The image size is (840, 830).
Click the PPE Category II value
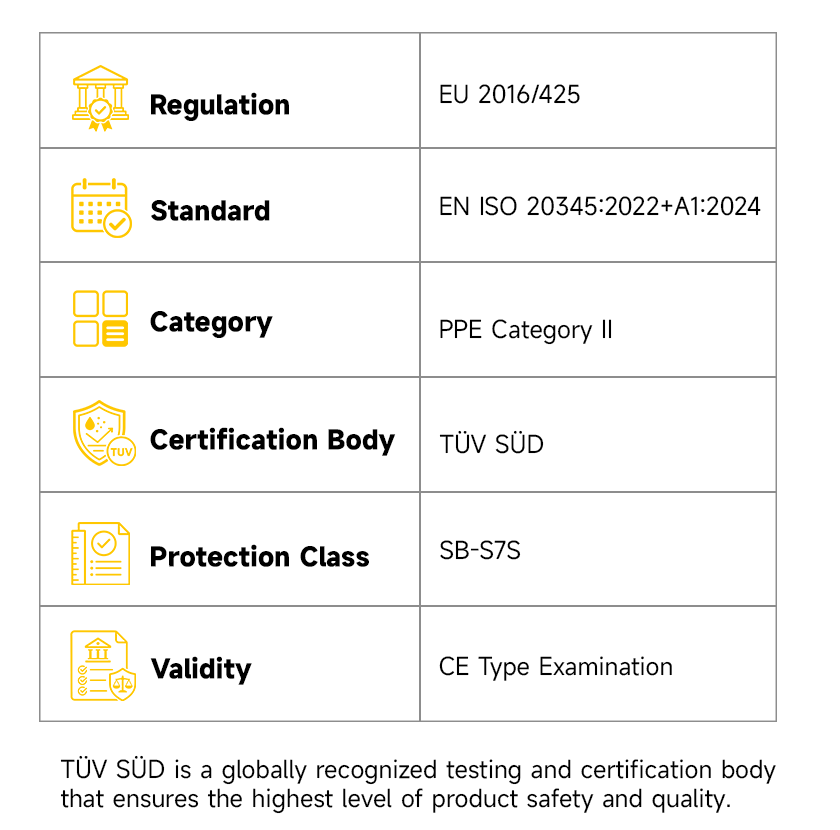point(526,330)
